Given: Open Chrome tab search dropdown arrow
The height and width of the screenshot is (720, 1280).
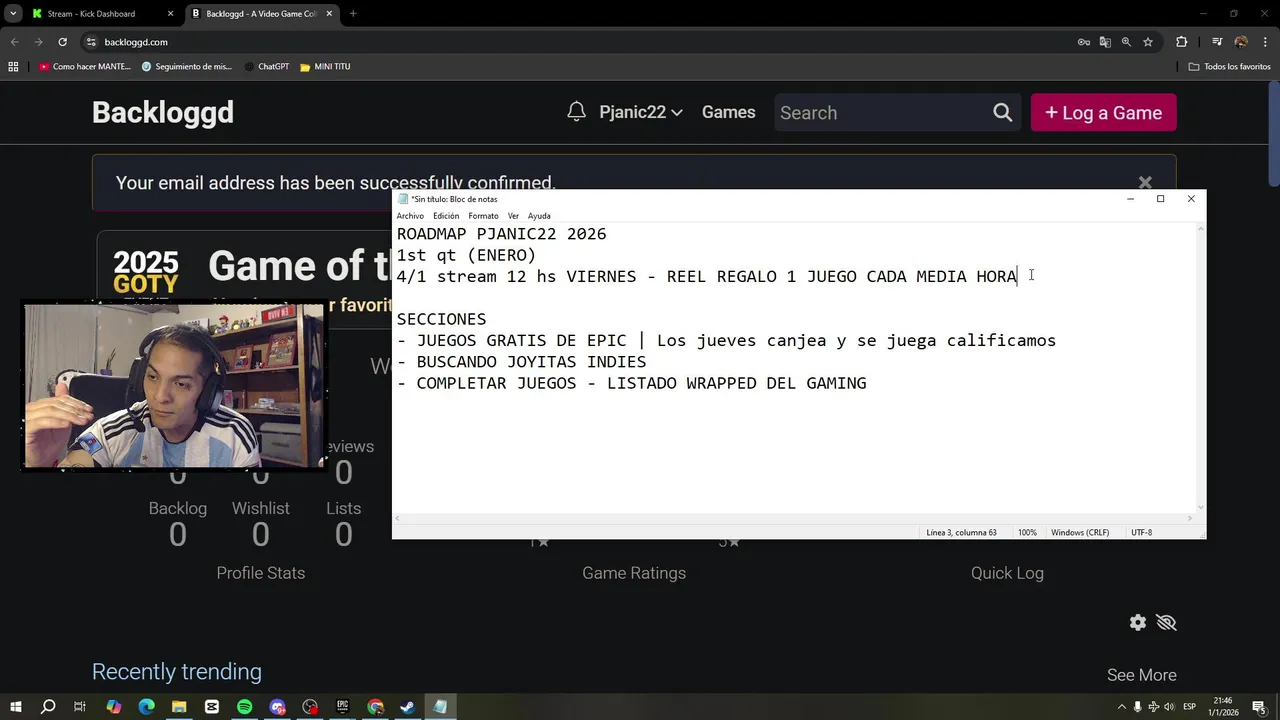Looking at the screenshot, I should coord(13,14).
